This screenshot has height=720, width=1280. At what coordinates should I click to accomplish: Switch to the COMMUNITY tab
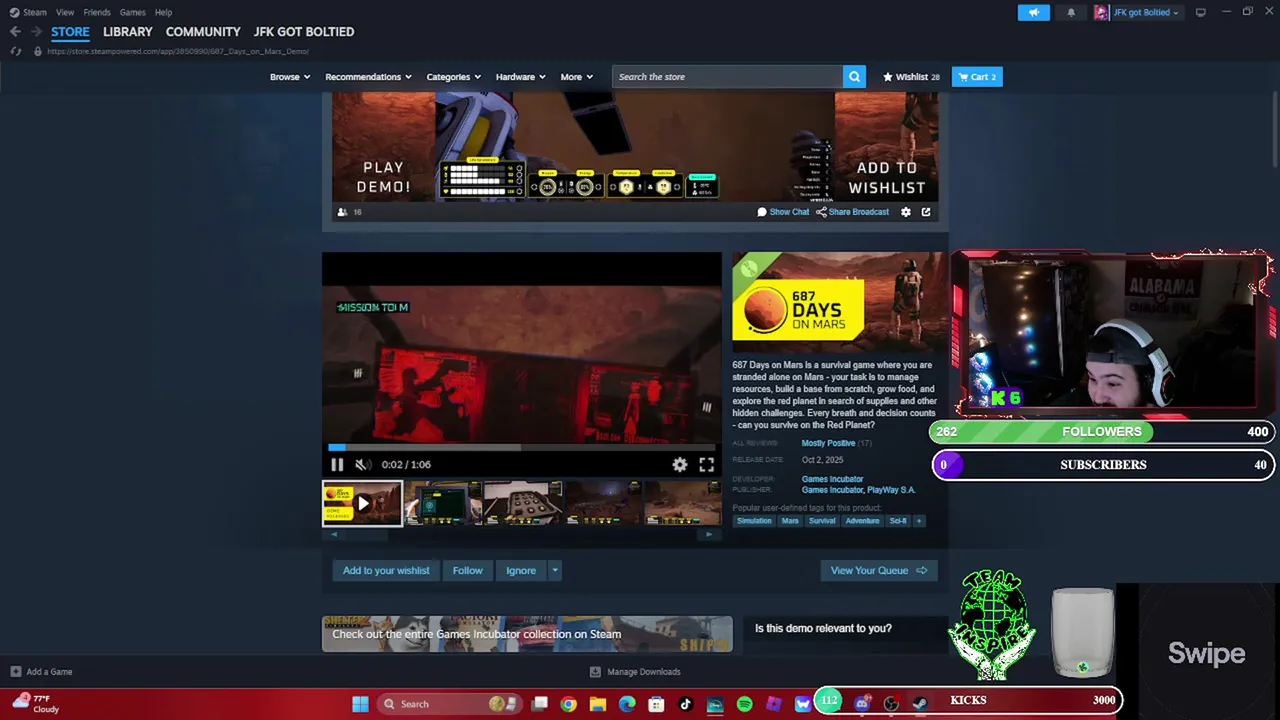203,32
